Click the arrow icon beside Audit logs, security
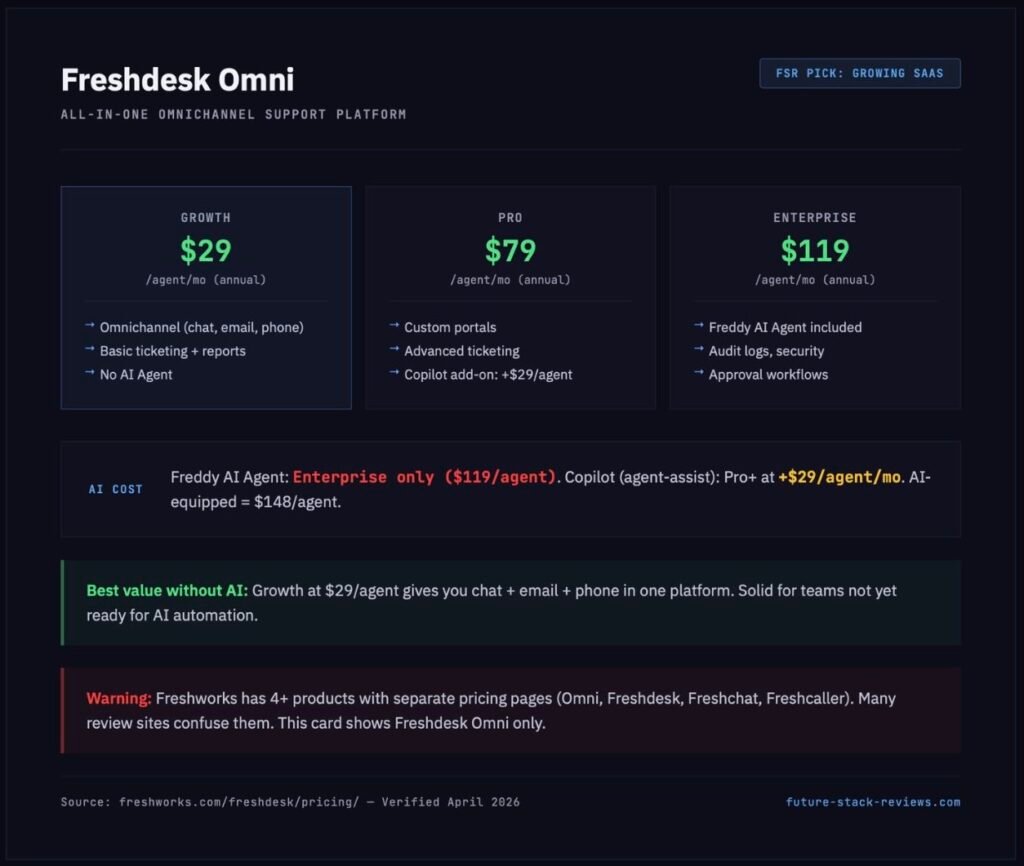Viewport: 1024px width, 866px height. click(x=698, y=351)
